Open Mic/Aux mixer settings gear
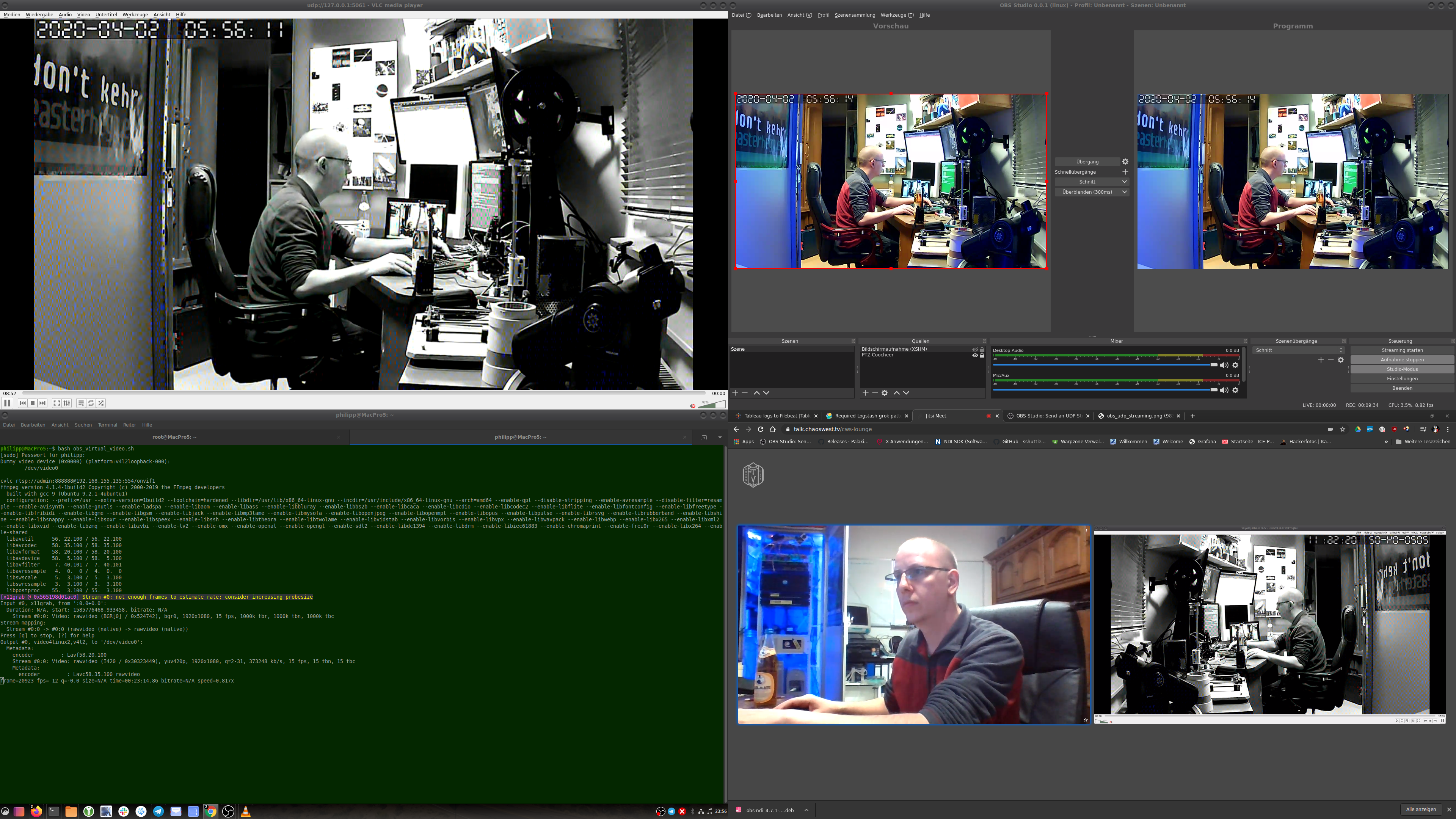1456x819 pixels. [x=1236, y=390]
